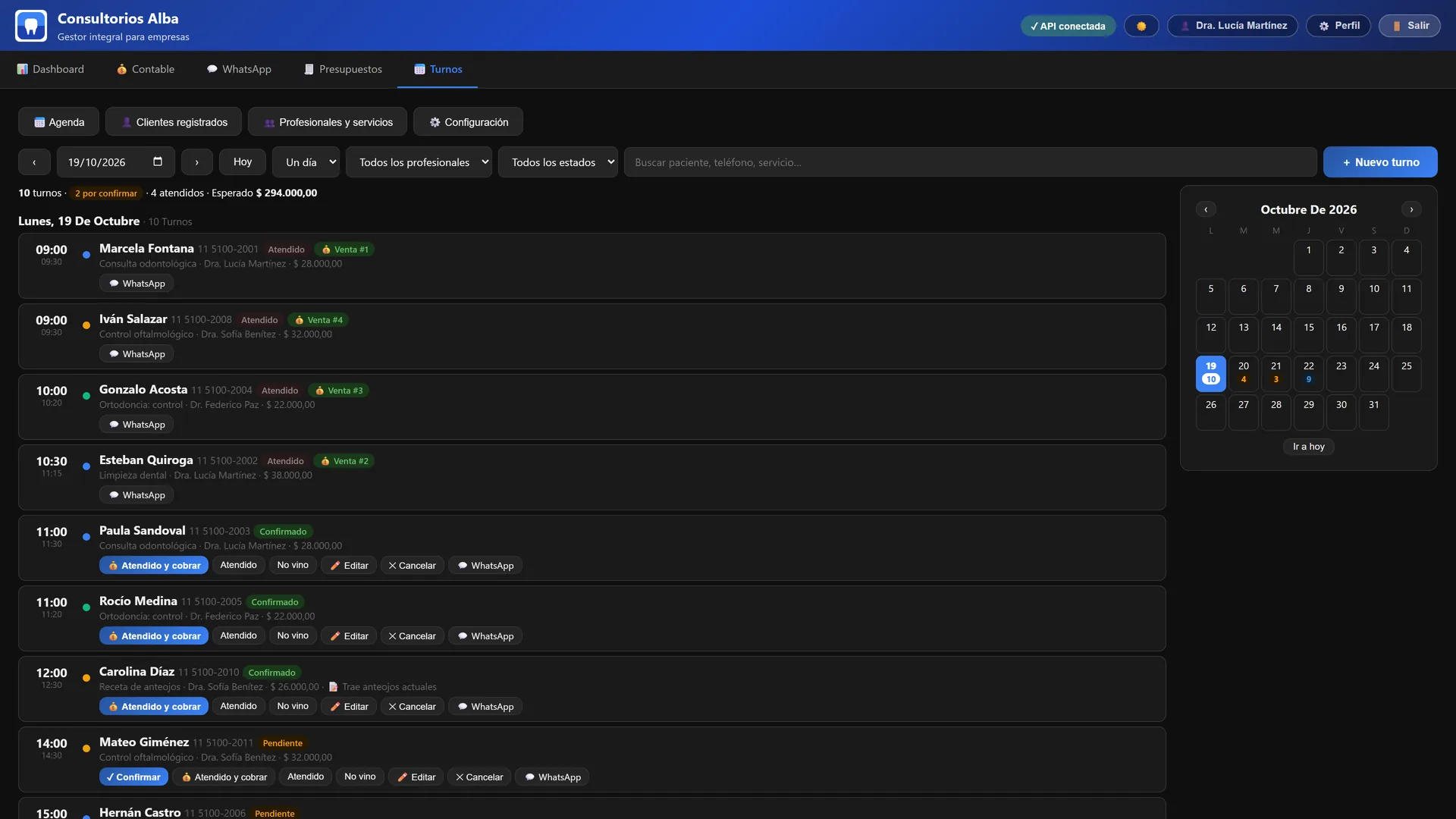
Task: Click the Hoy button
Action: point(243,162)
